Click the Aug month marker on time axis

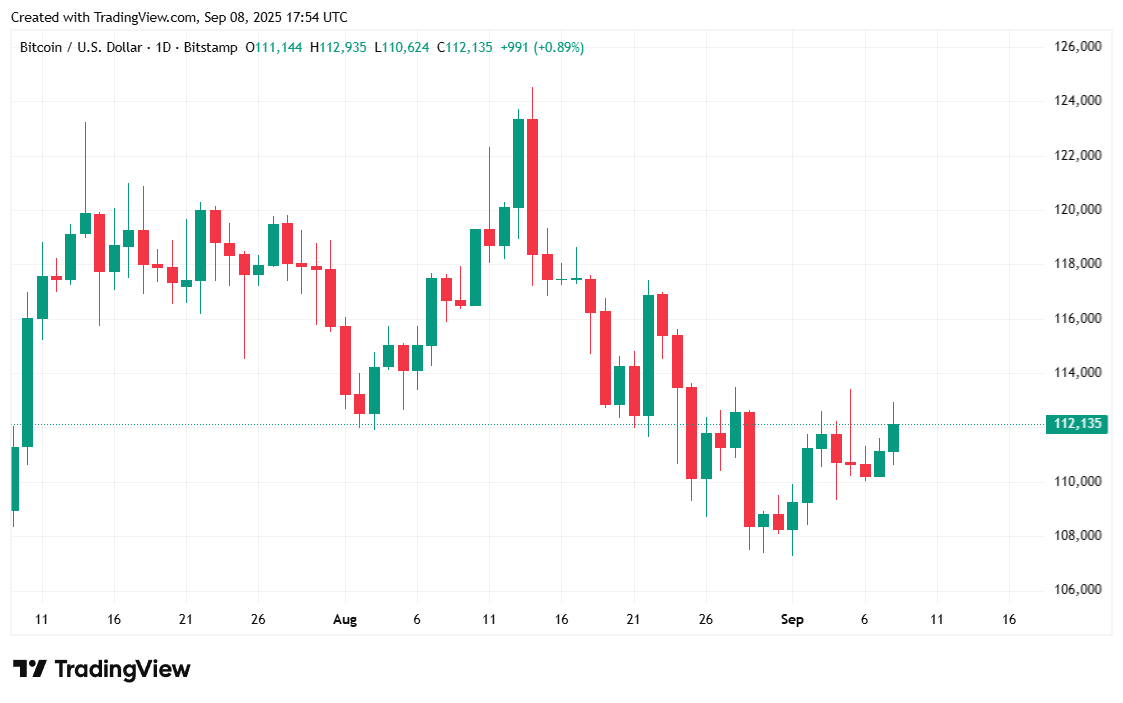[x=345, y=620]
